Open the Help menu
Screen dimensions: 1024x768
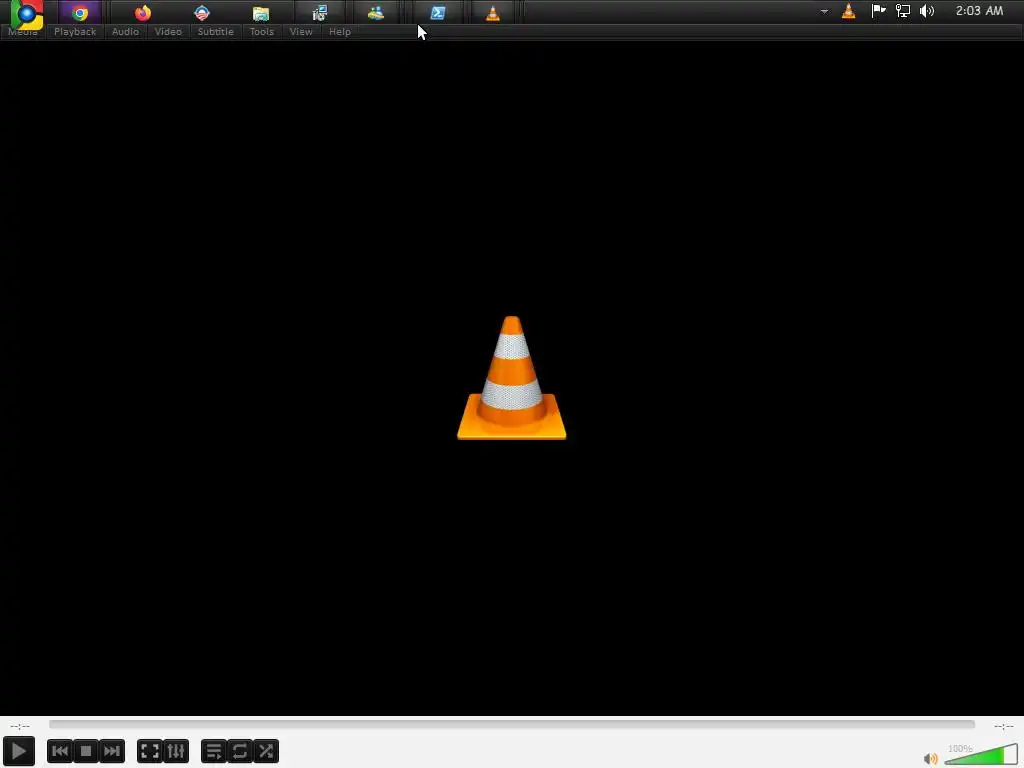coord(340,31)
